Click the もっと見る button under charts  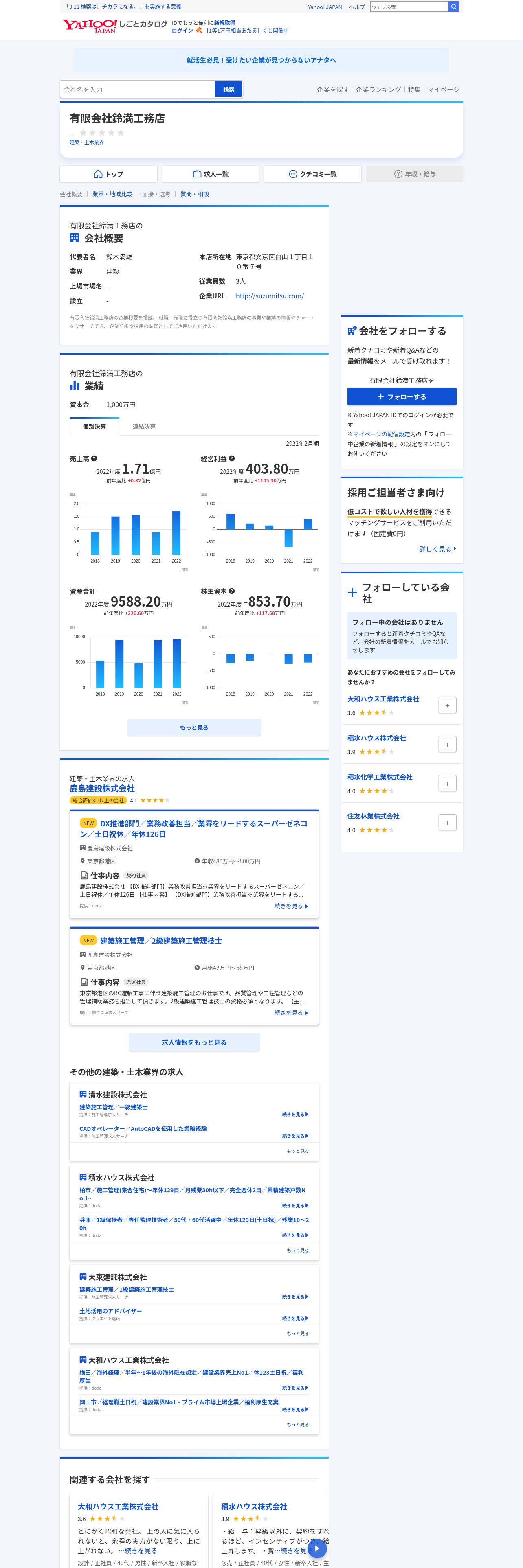point(194,728)
